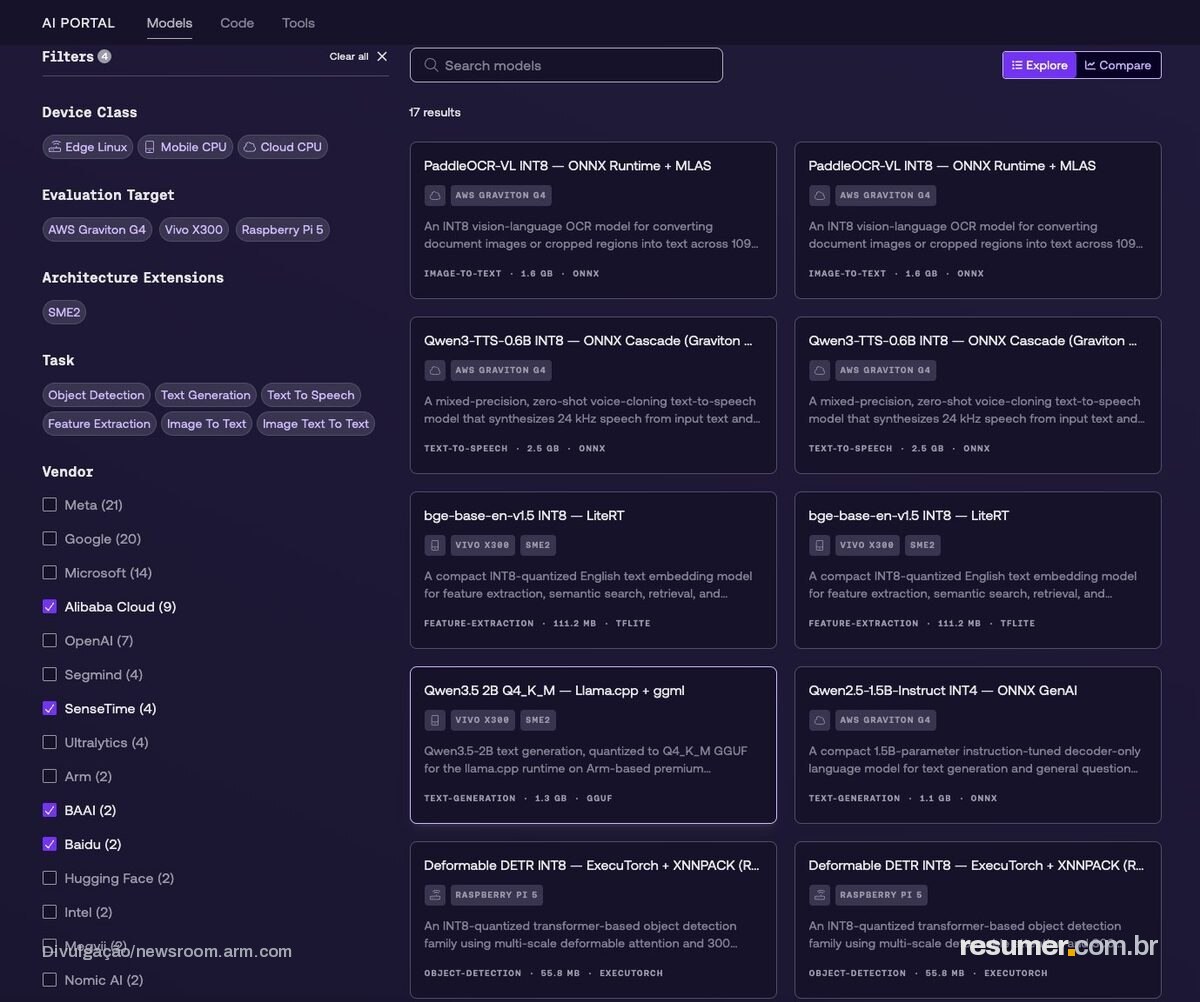1200x1002 pixels.
Task: Enable the OpenAI vendor checkbox
Action: click(x=49, y=641)
